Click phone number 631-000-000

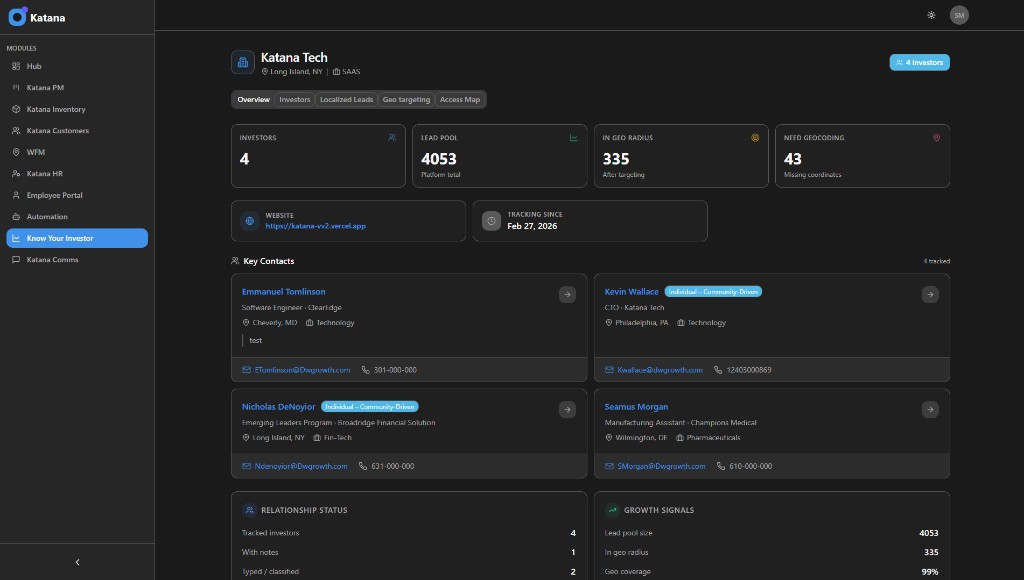click(x=392, y=466)
